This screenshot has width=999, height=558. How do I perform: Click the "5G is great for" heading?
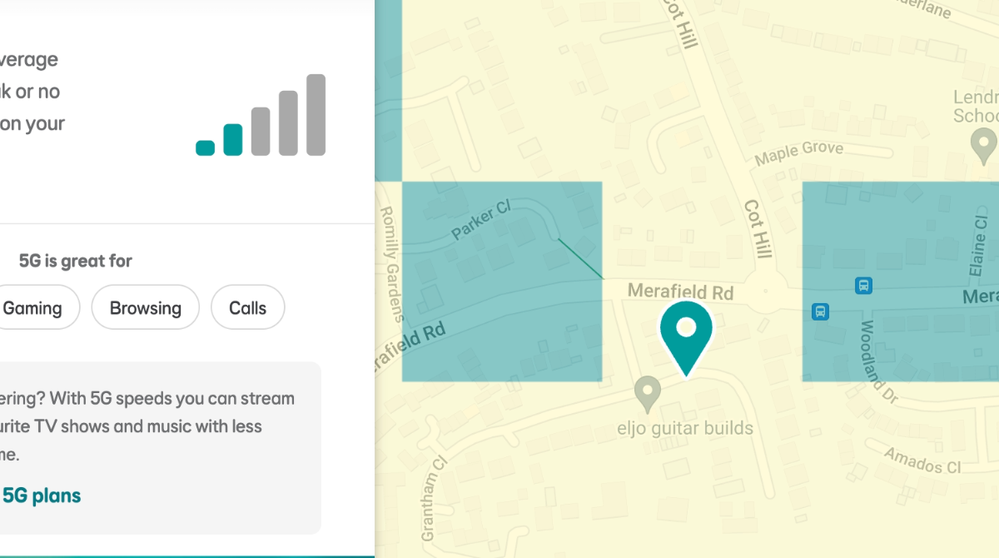click(x=75, y=261)
